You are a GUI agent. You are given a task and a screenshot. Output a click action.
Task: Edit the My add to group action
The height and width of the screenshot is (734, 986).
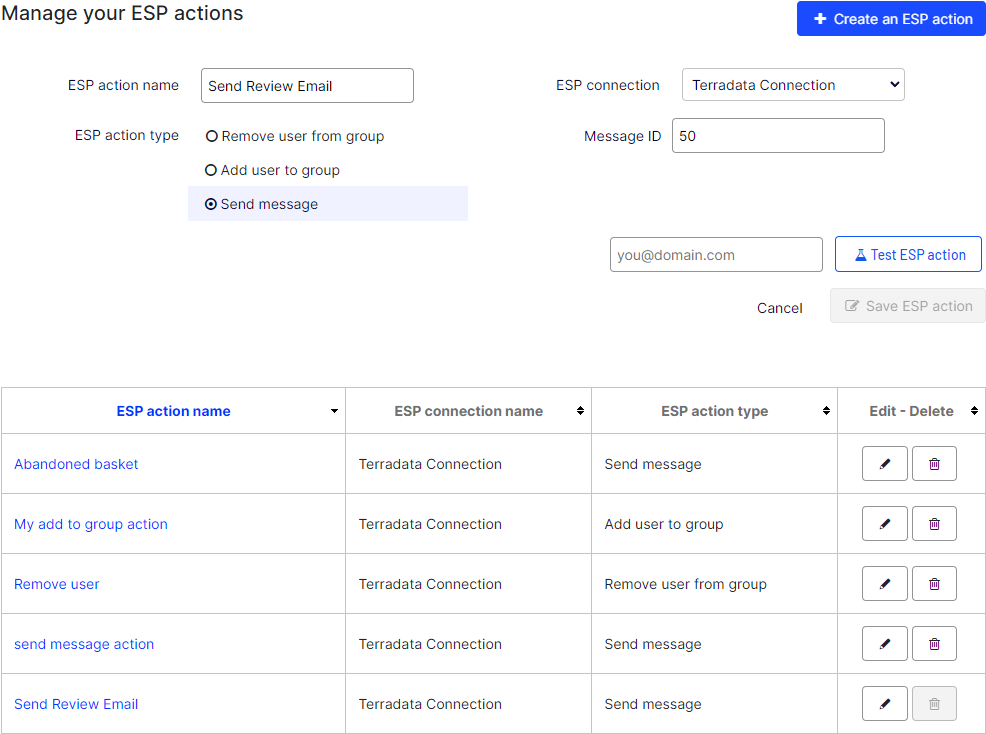coord(884,523)
